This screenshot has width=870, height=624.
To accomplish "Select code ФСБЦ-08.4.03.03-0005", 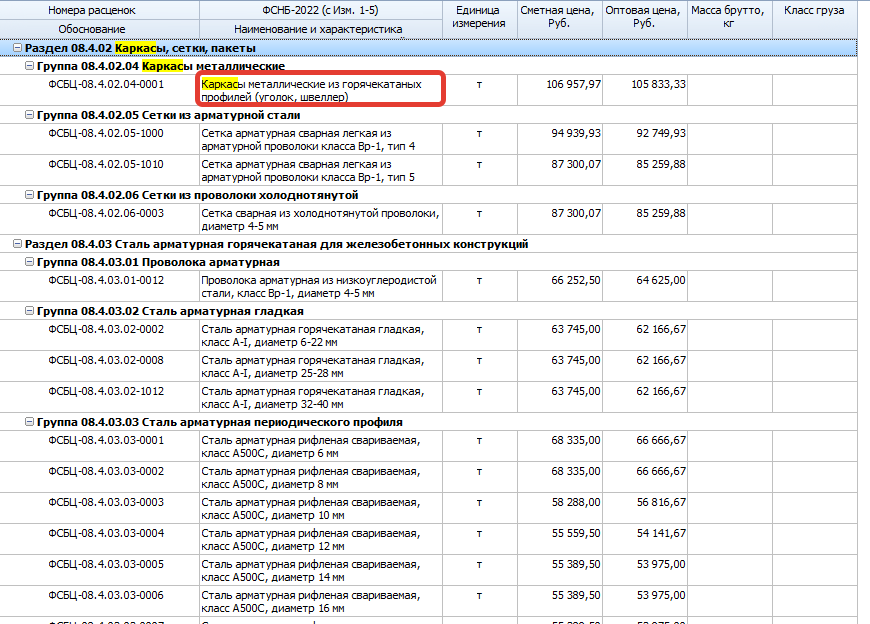I will pos(106,564).
